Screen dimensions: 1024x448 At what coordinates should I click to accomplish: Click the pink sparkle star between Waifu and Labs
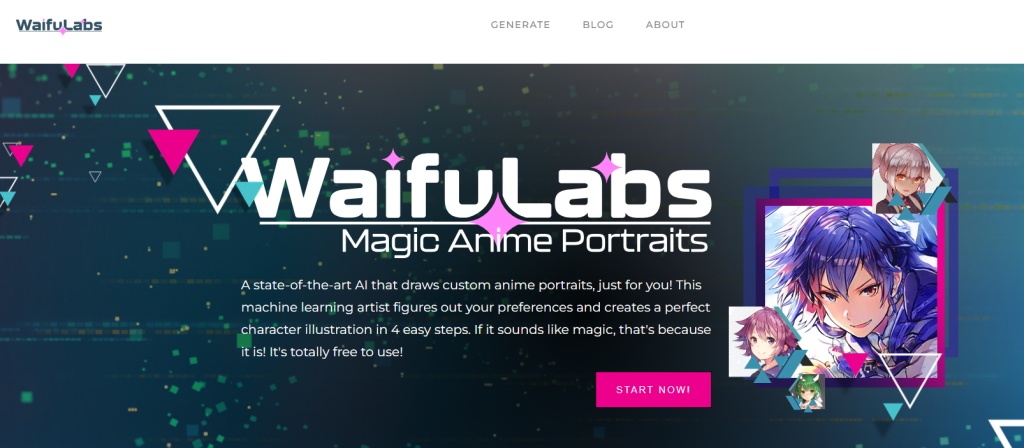(x=498, y=217)
